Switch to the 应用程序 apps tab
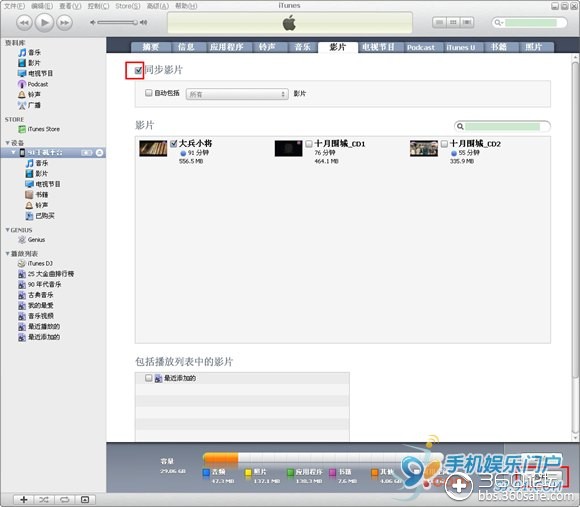580x507 pixels. 226,47
